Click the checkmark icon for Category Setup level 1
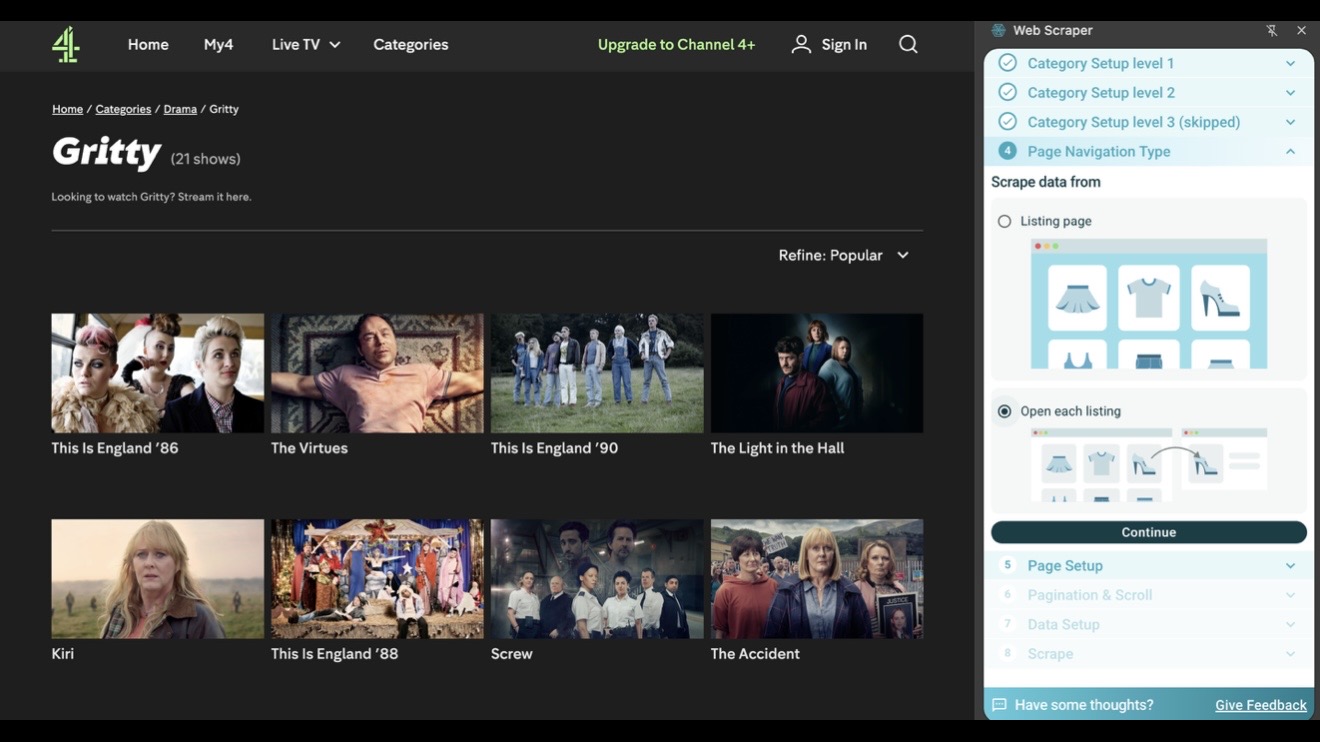1320x742 pixels. [1008, 63]
